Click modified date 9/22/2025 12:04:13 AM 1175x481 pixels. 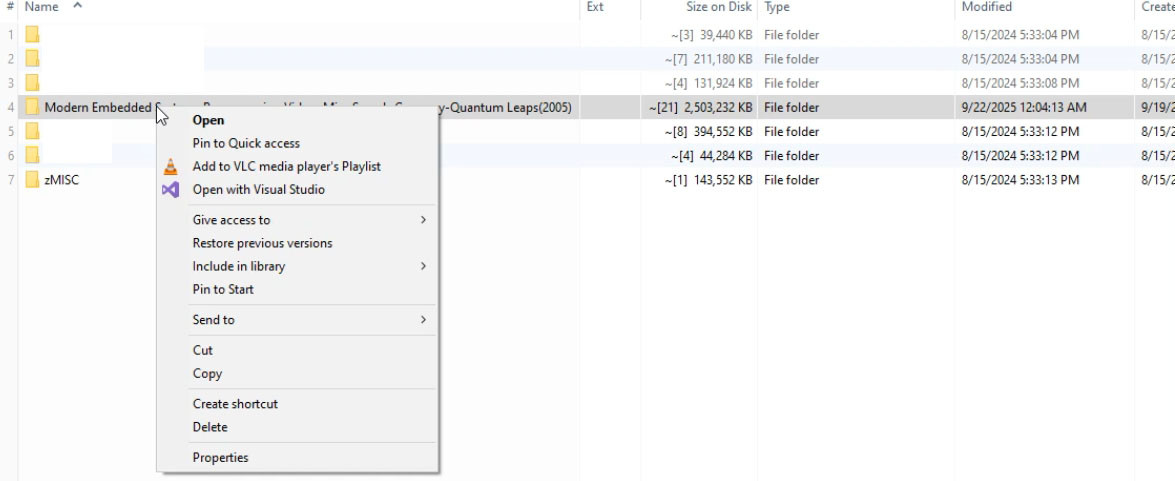(1024, 107)
